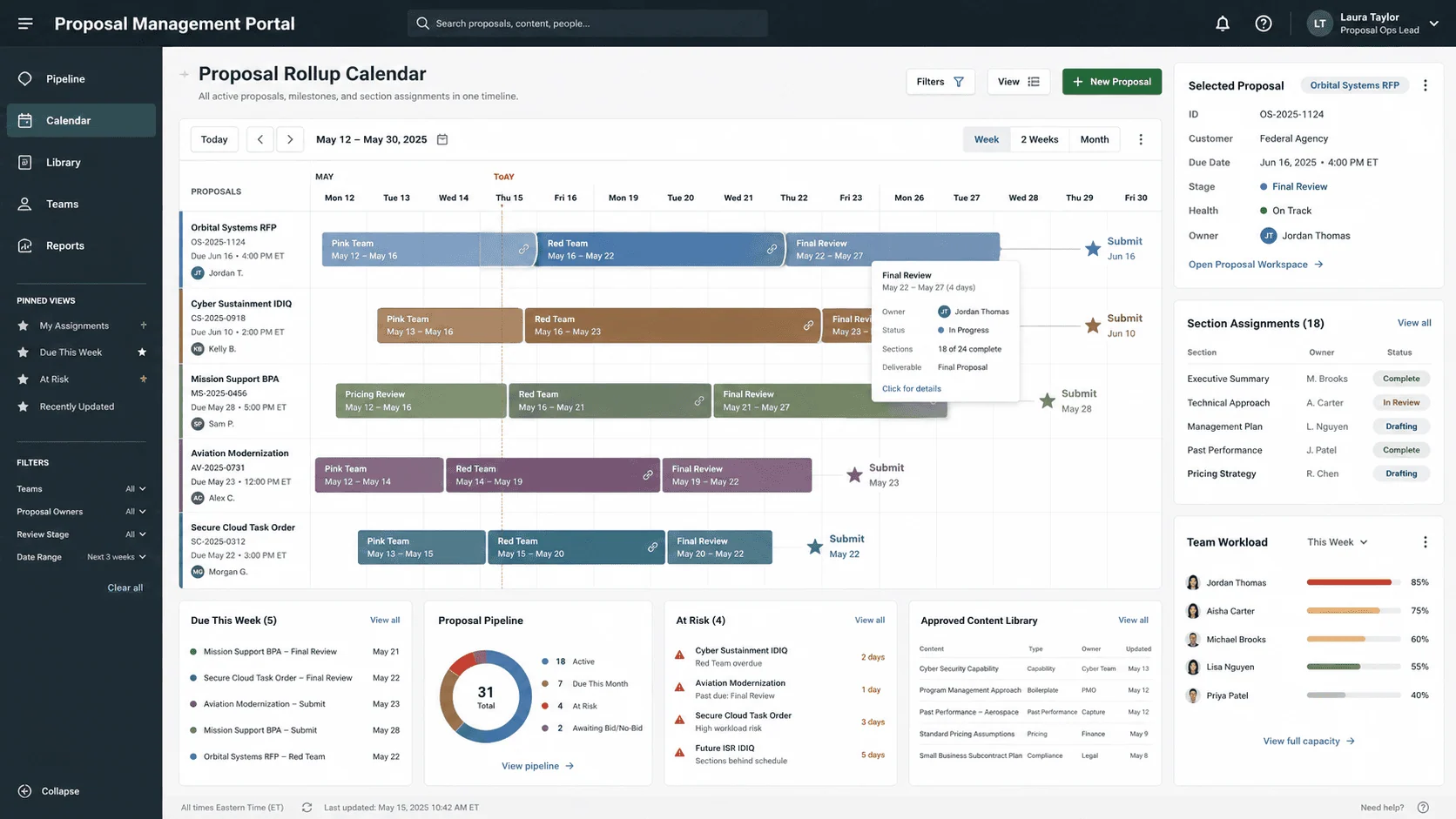Click Jordan Thomas workload bar
Screen dimensions: 1456x819
click(1353, 582)
